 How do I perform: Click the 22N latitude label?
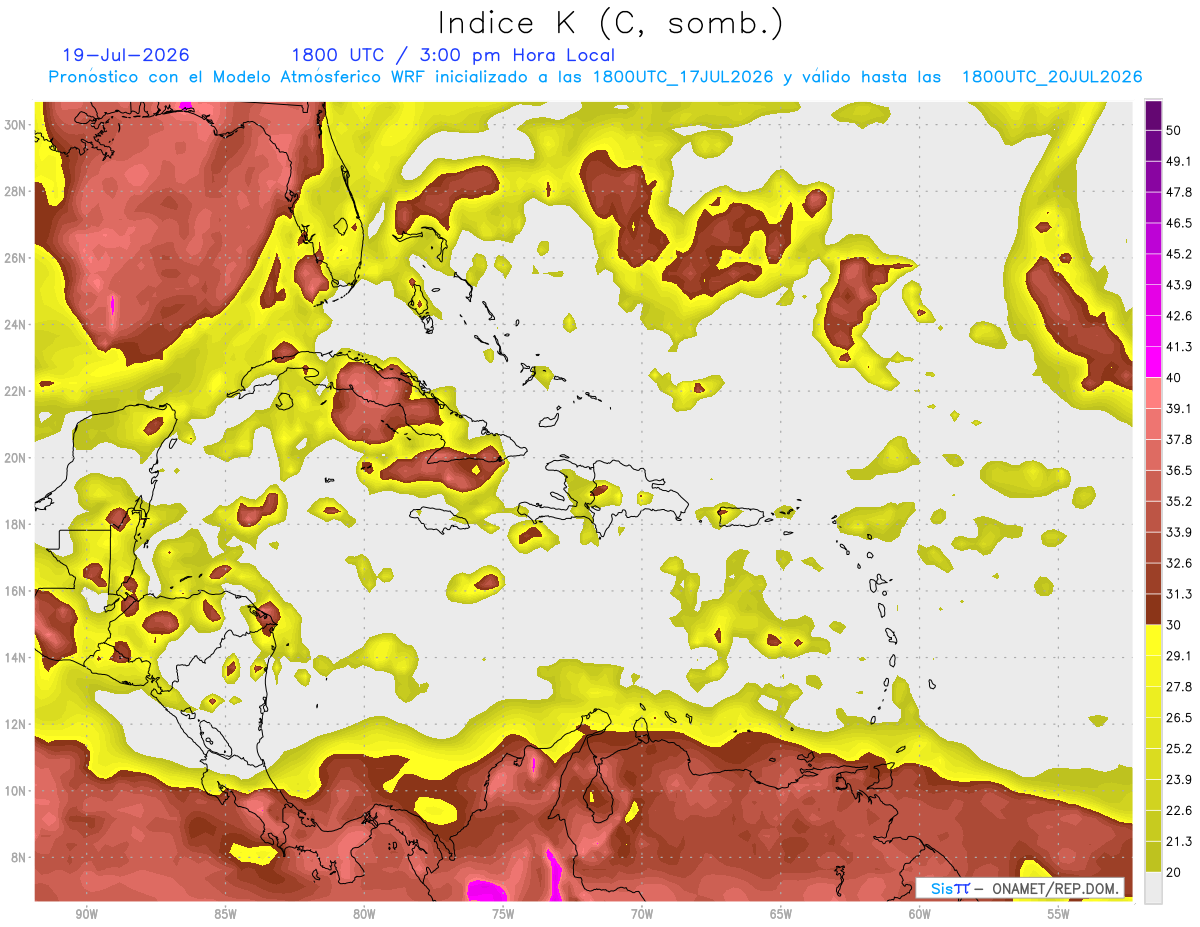pos(17,391)
